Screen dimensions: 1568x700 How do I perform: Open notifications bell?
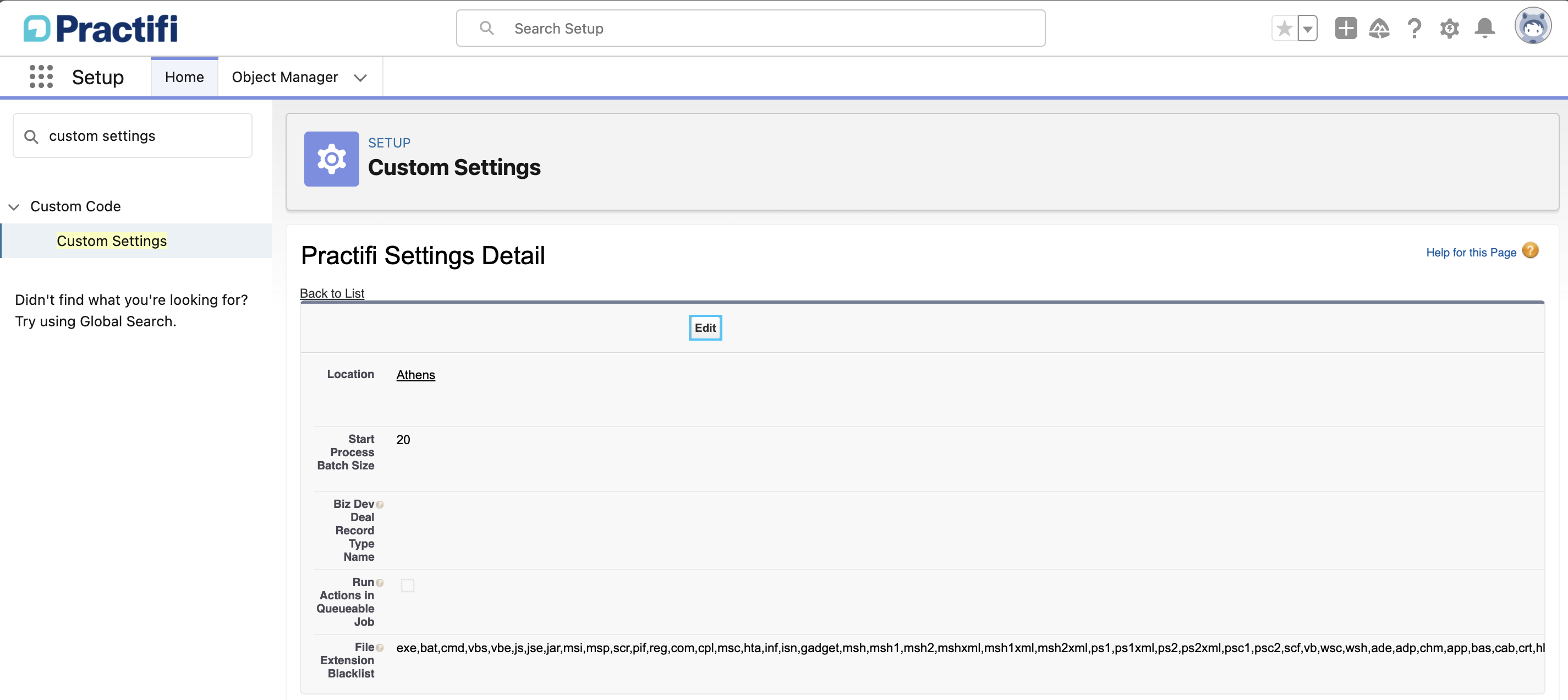(1484, 28)
